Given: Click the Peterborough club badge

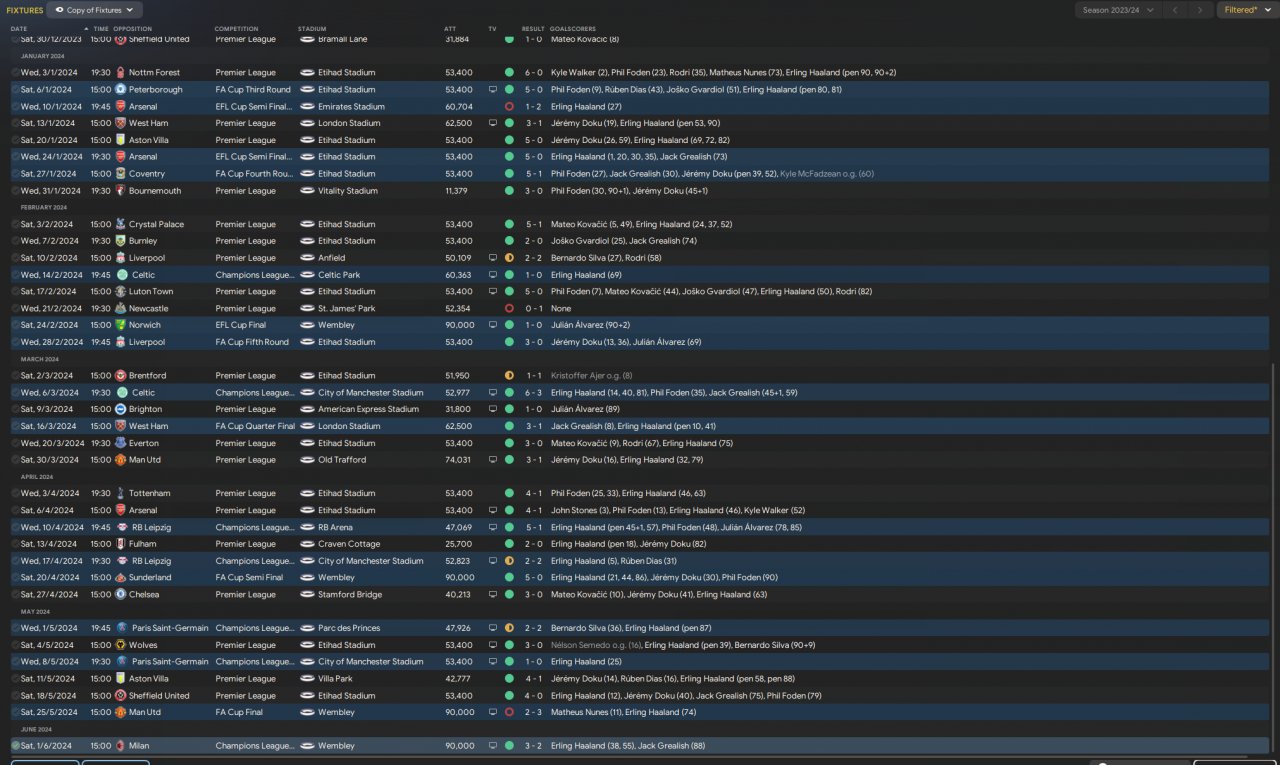Looking at the screenshot, I should point(121,90).
